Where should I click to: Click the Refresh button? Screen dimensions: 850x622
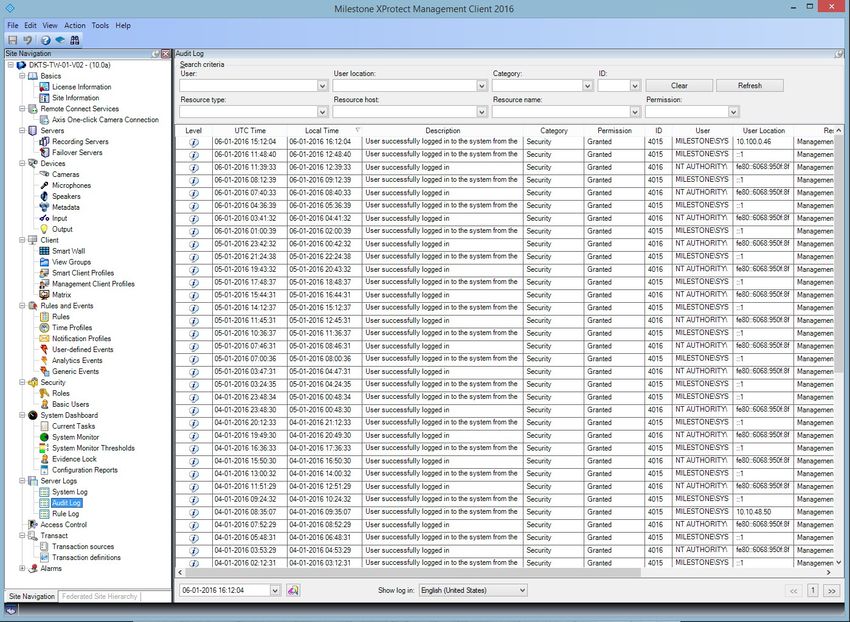[750, 86]
